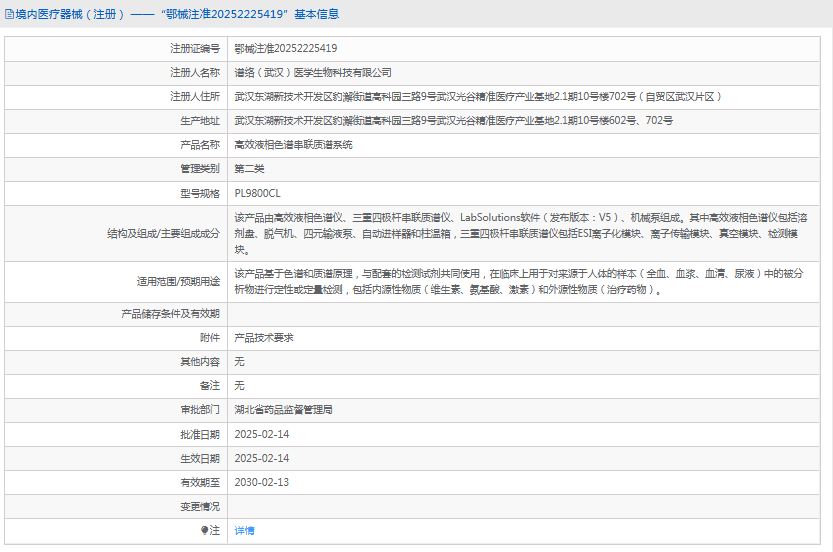Click the 生效日期 label
This screenshot has width=833, height=552.
tap(200, 458)
